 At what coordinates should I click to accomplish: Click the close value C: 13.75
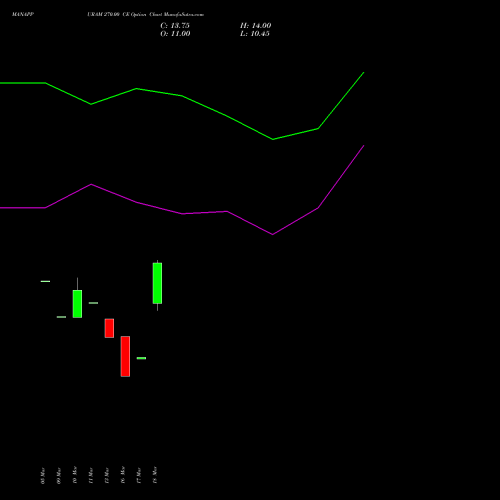(x=175, y=26)
